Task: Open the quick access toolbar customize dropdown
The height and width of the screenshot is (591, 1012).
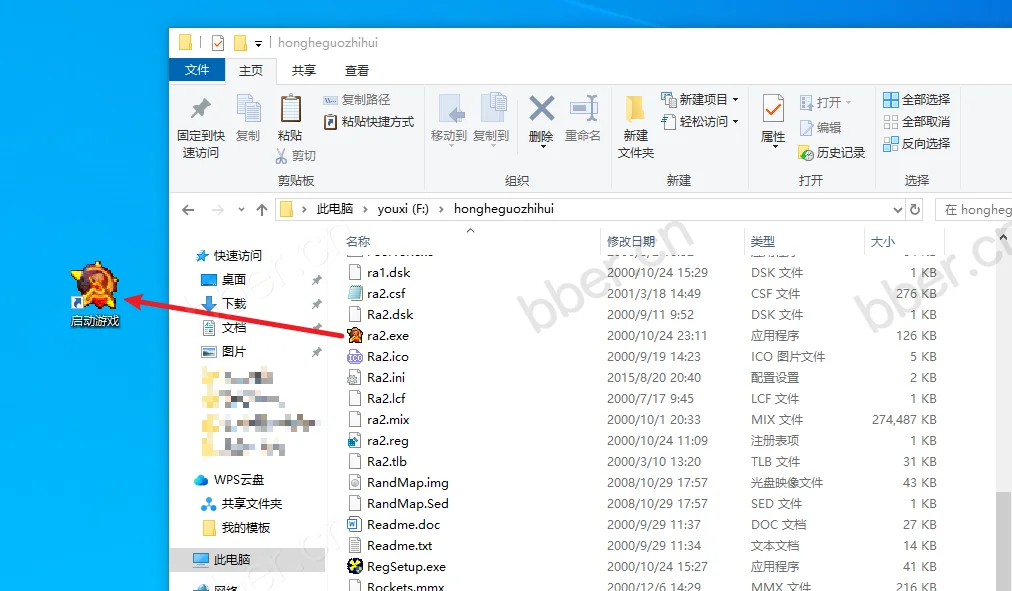Action: (x=258, y=44)
